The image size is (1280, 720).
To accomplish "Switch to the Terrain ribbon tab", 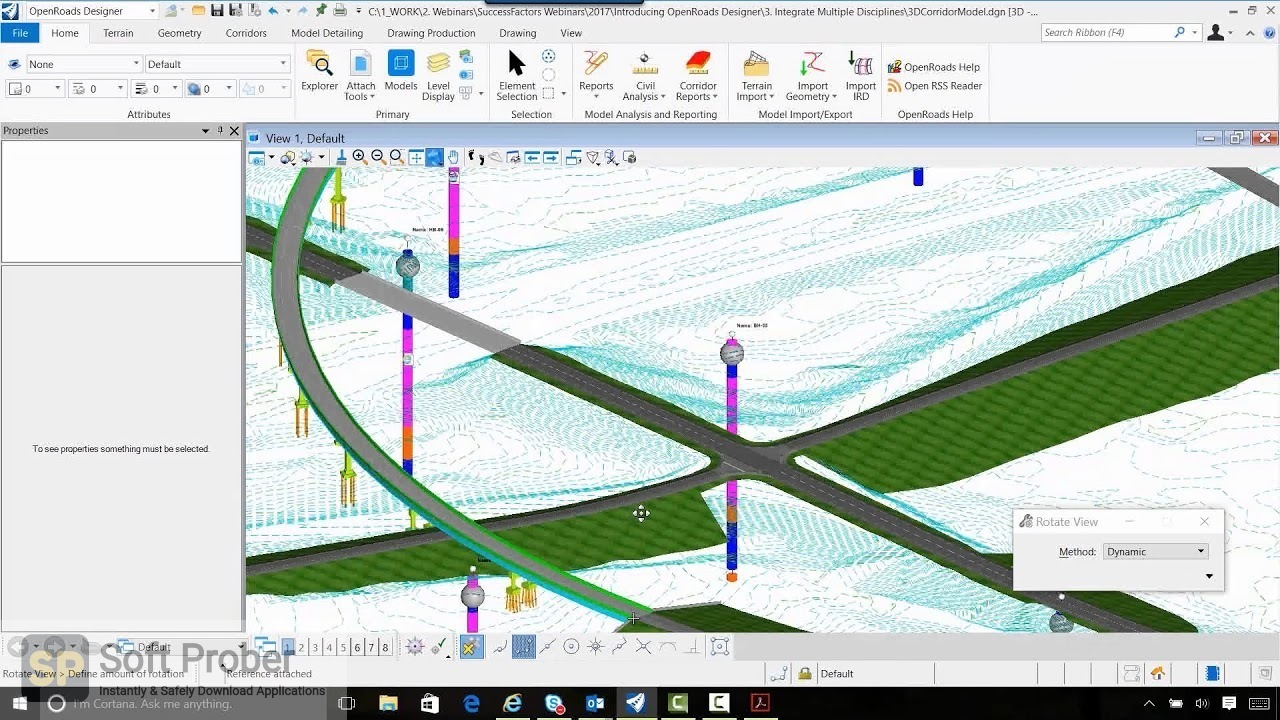I will click(118, 33).
